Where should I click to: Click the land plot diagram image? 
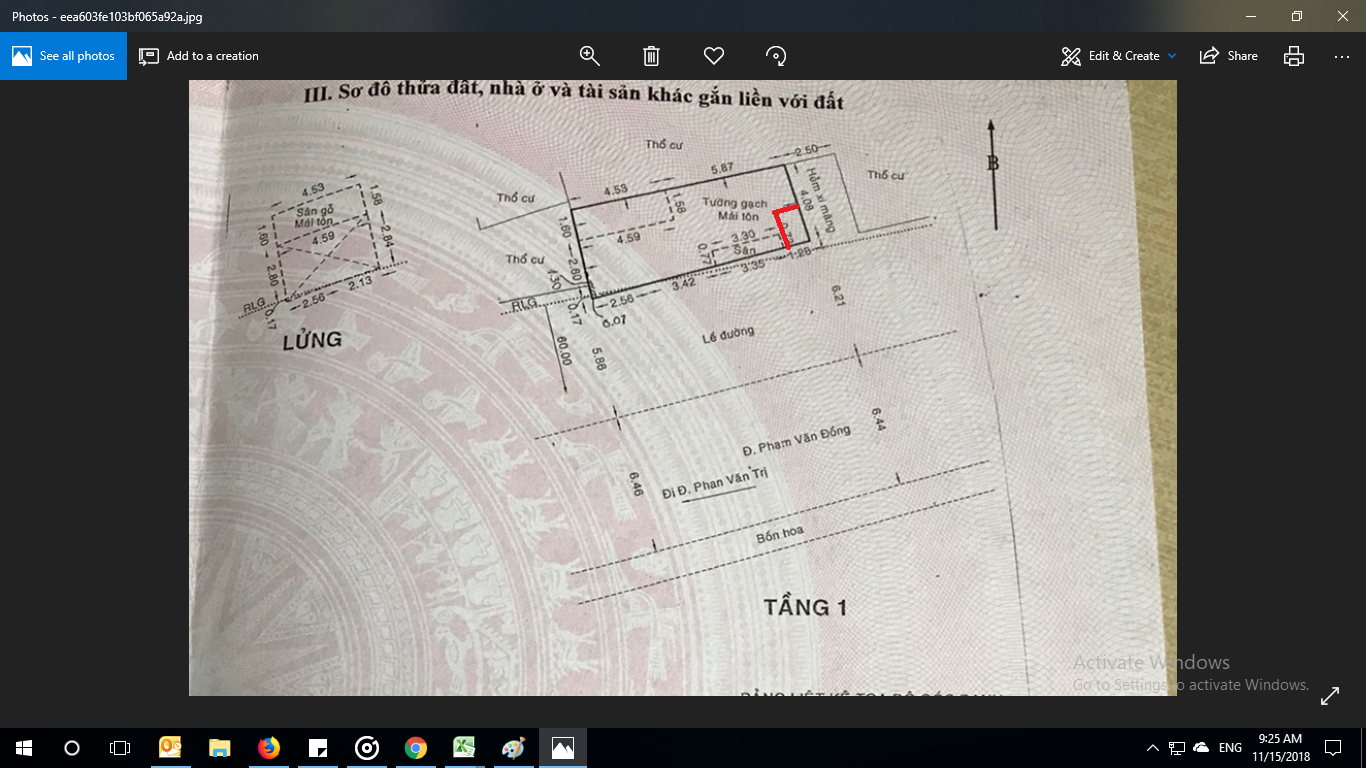682,388
